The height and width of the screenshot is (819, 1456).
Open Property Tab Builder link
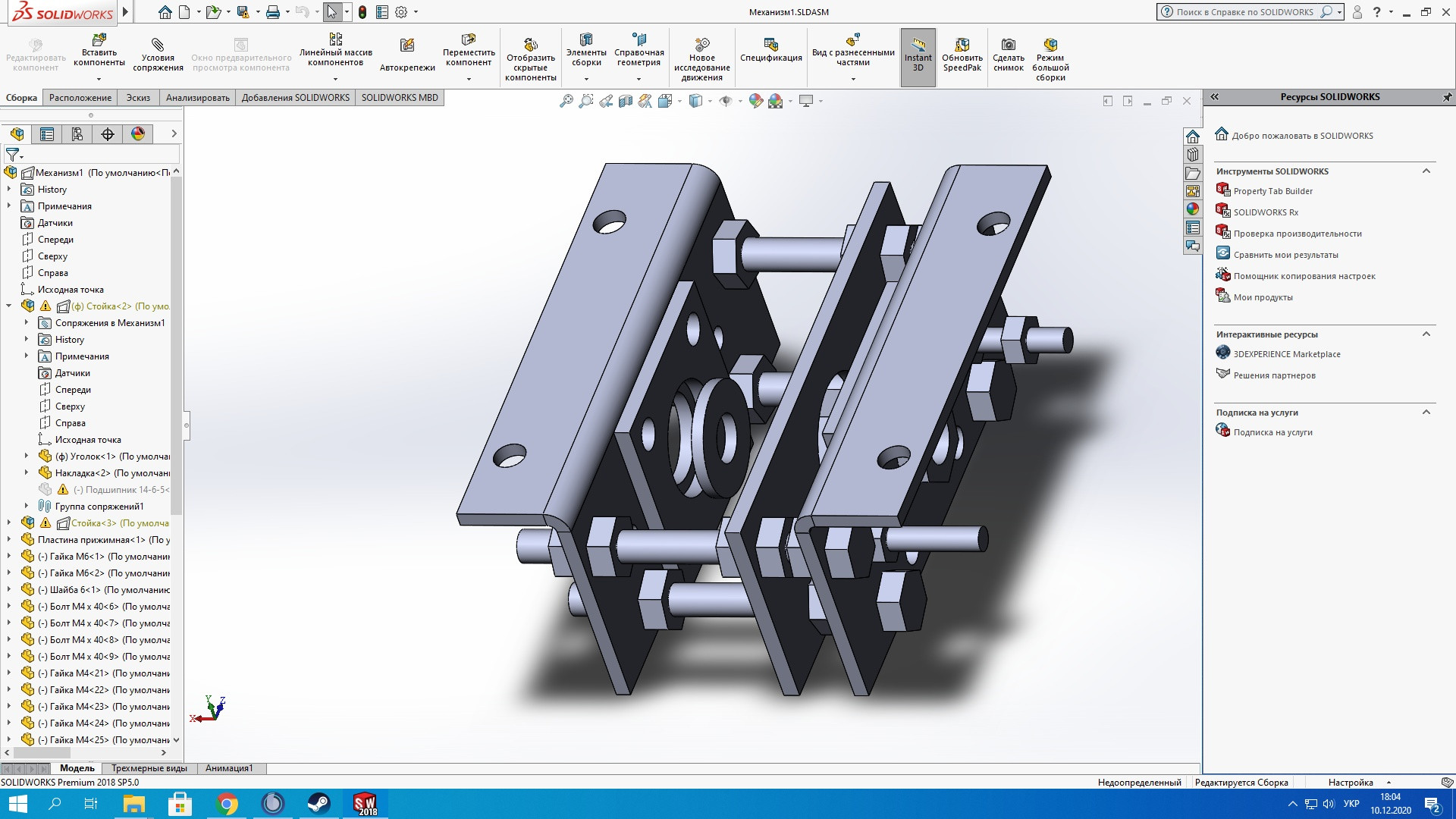click(x=1272, y=191)
